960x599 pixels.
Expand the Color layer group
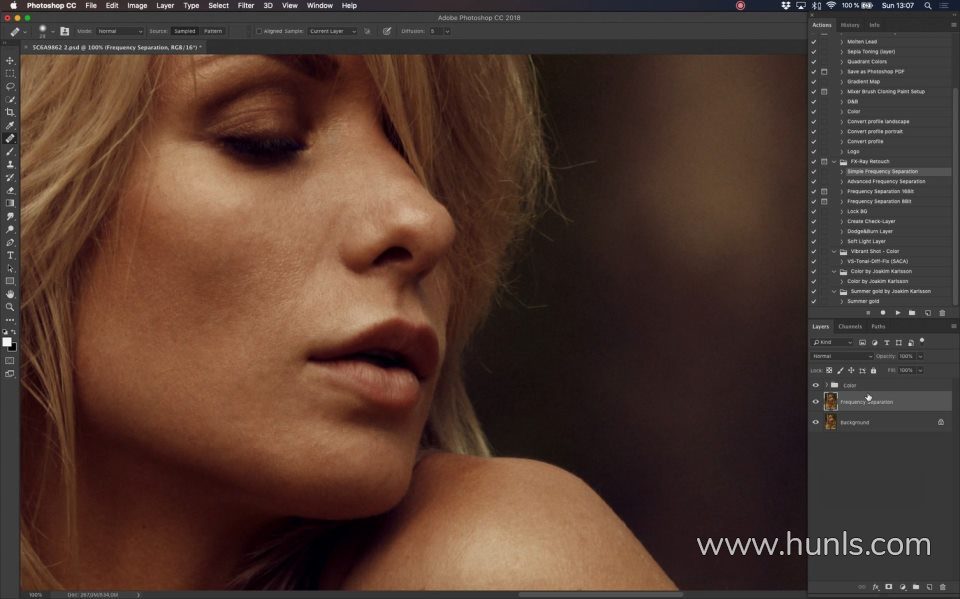pyautogui.click(x=827, y=385)
